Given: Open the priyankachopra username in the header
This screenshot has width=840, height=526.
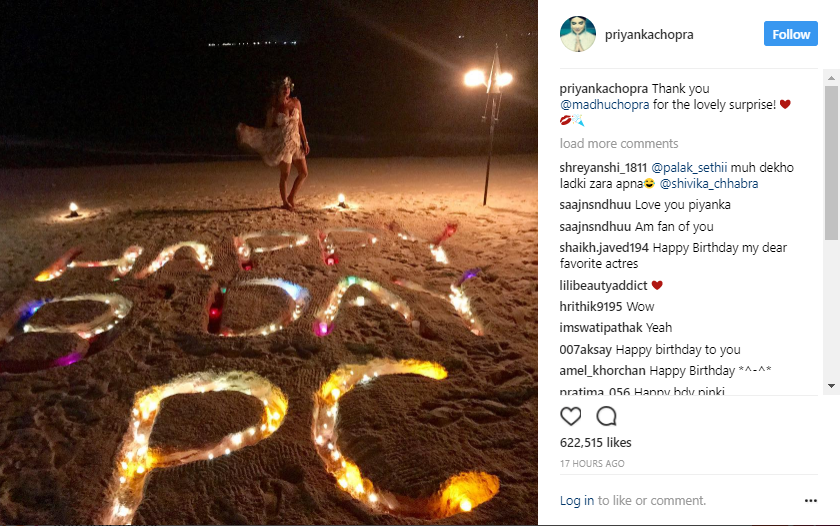Looking at the screenshot, I should tap(649, 34).
